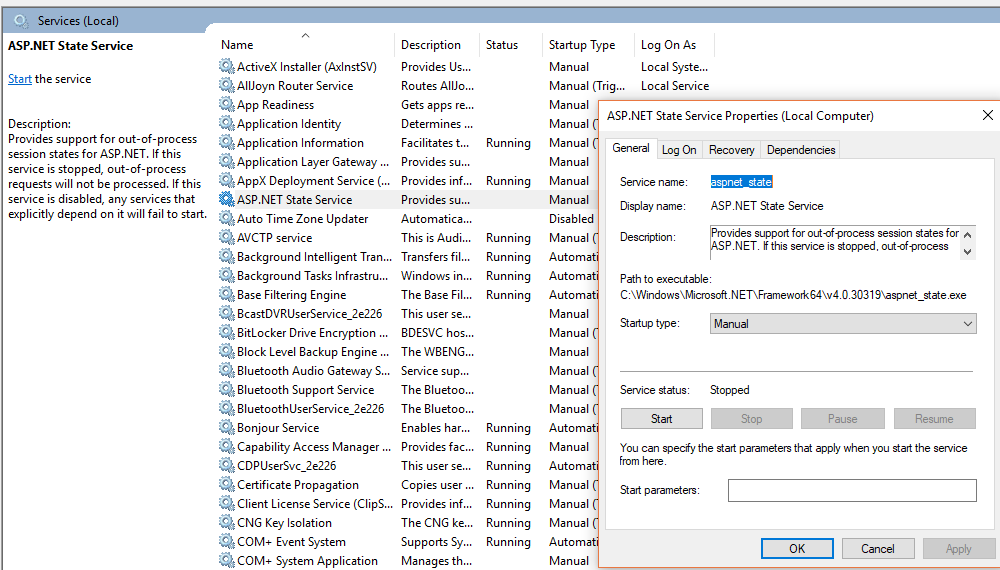Open the Startup type dropdown
The image size is (1000, 570).
[842, 324]
